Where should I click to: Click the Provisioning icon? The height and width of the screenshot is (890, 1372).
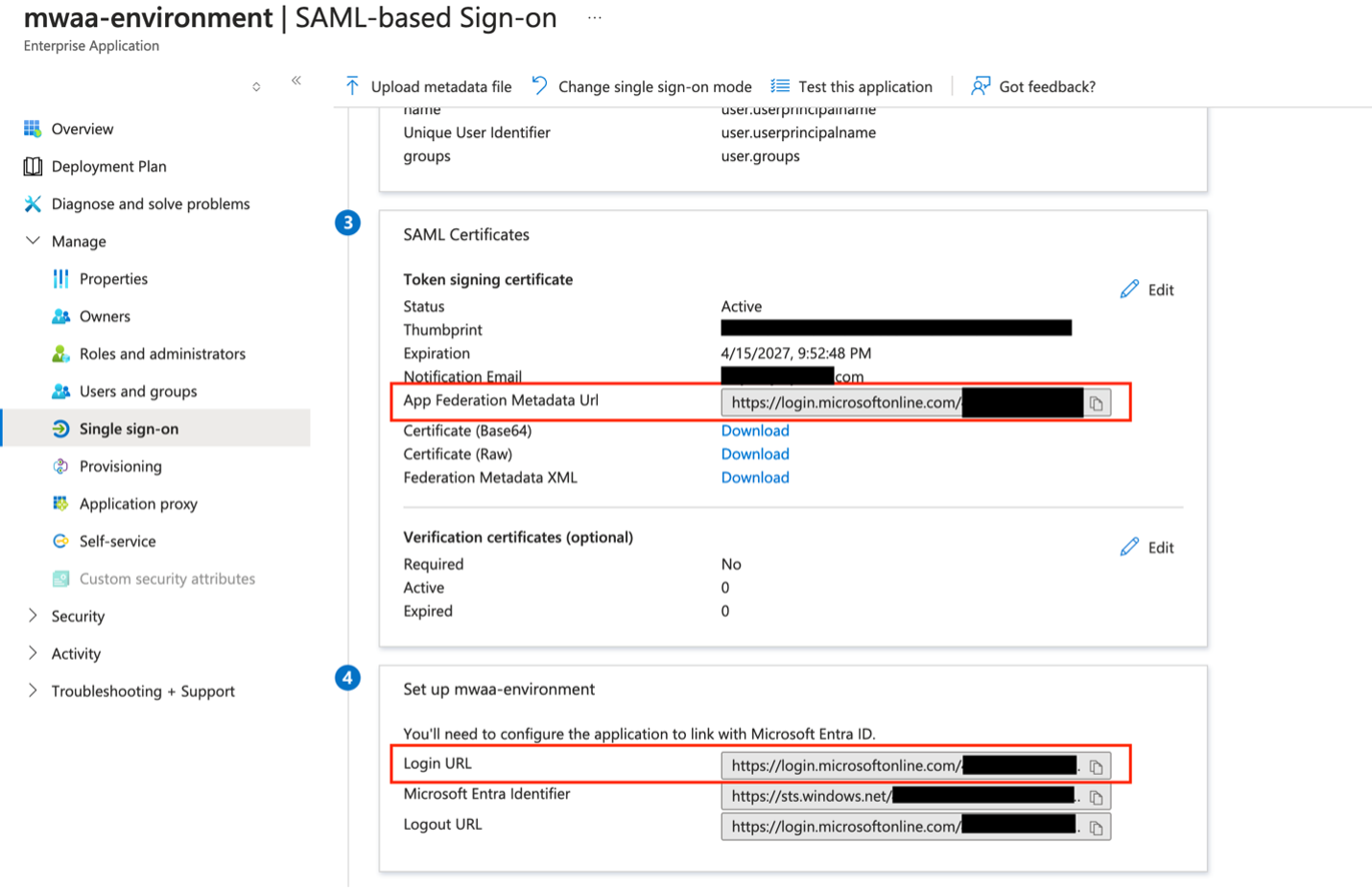(x=60, y=466)
